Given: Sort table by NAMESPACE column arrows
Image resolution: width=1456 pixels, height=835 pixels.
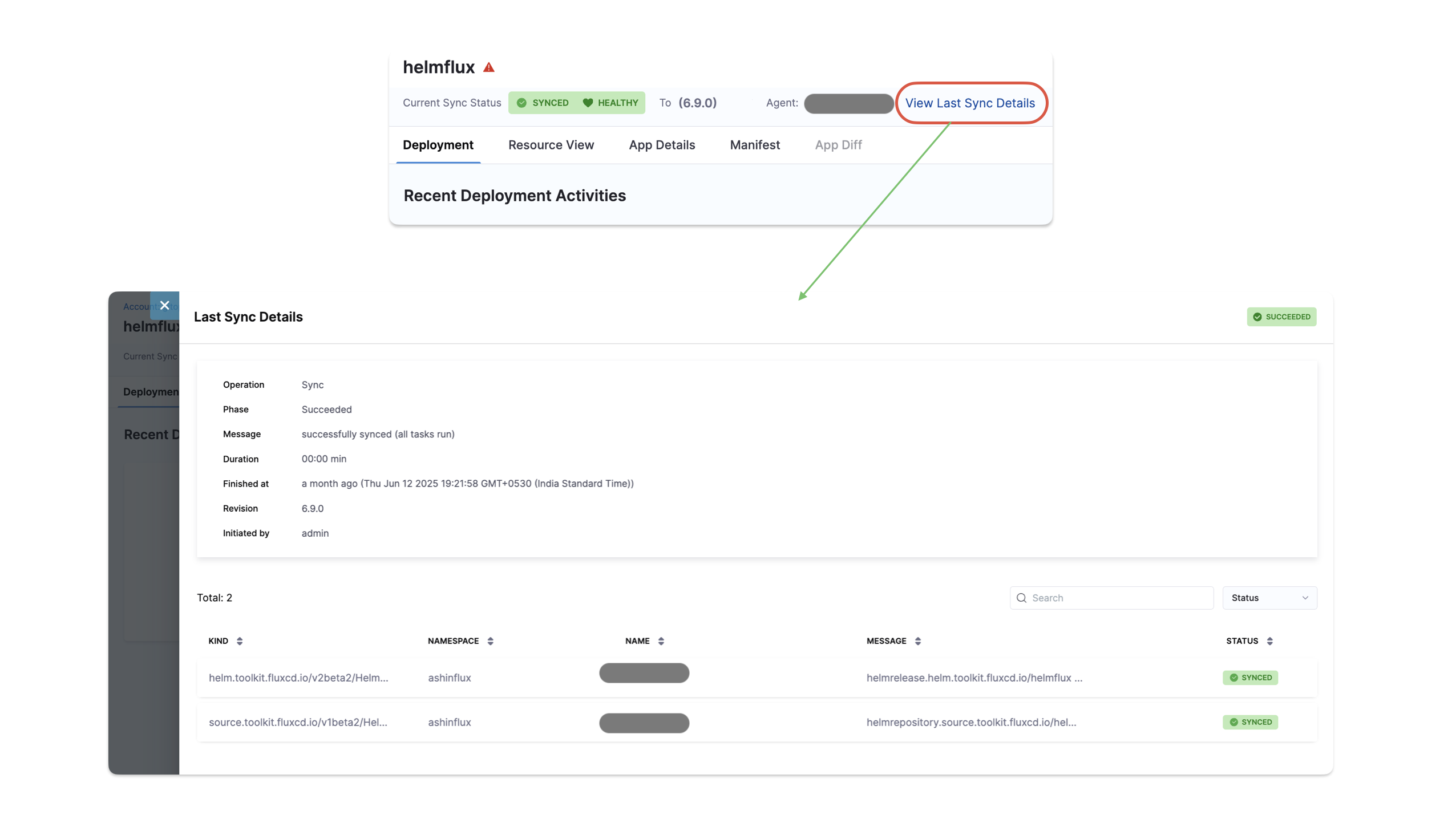Looking at the screenshot, I should [x=491, y=641].
